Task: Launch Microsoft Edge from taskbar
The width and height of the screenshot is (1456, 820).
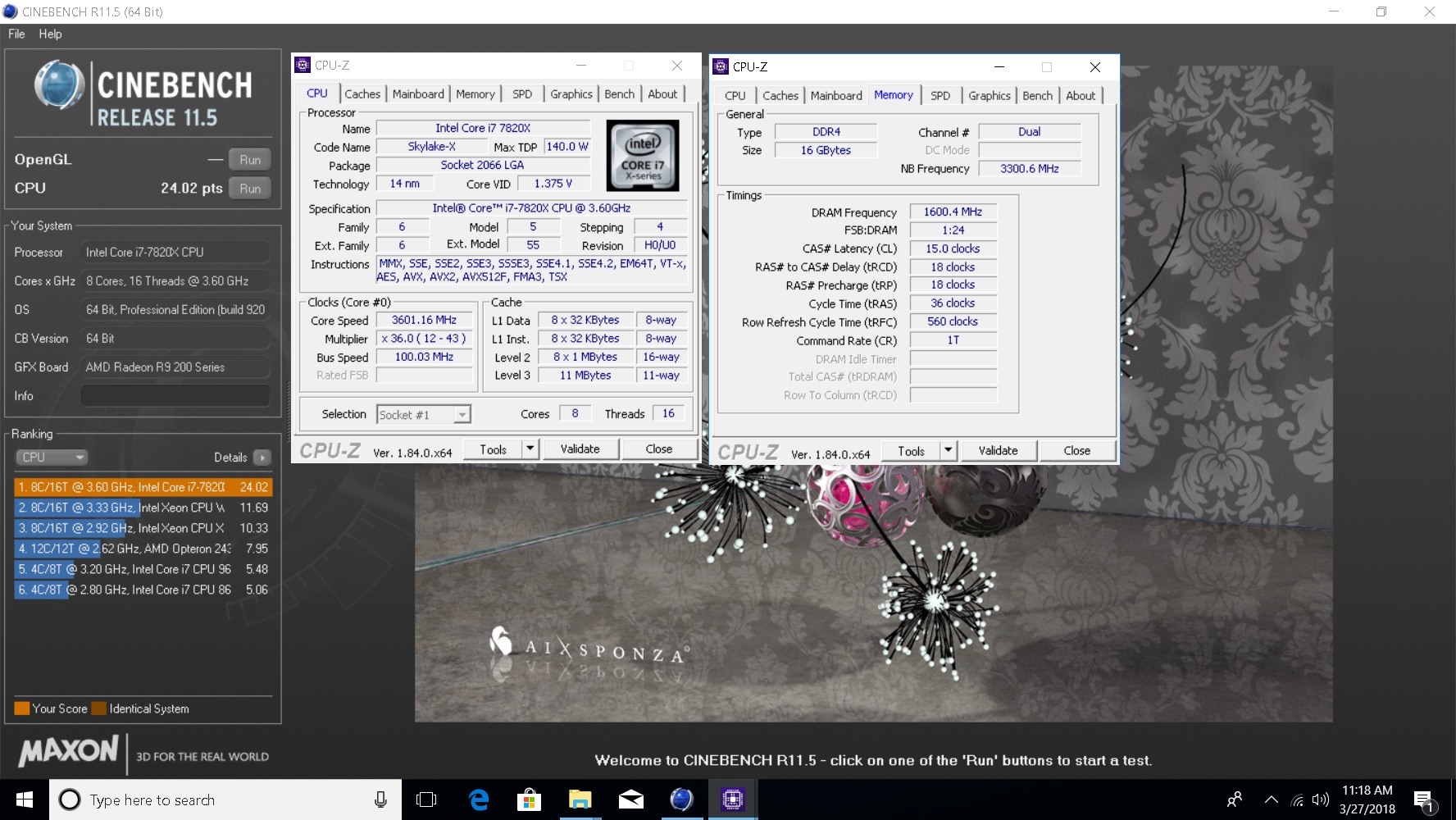Action: [479, 799]
